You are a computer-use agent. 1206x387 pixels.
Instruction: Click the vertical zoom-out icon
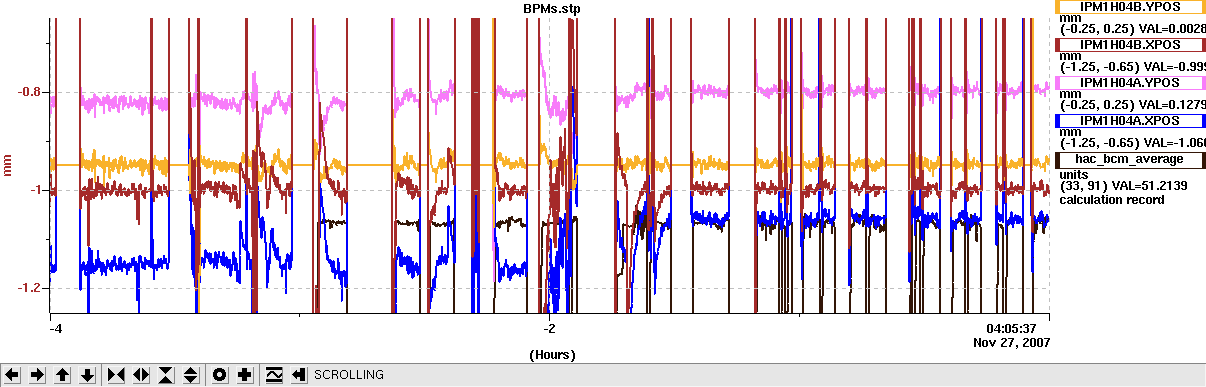click(x=191, y=375)
